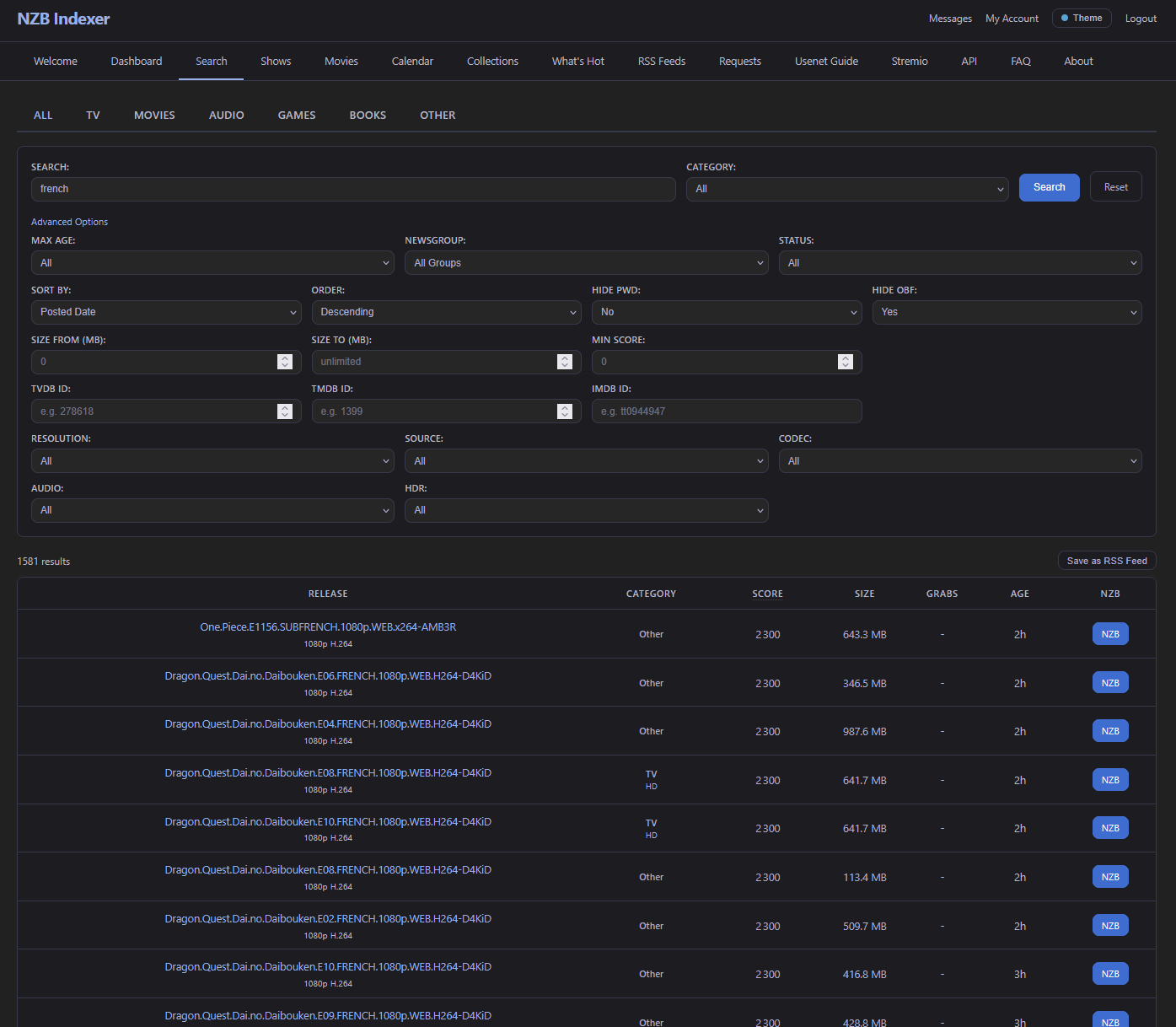This screenshot has height=1027, width=1176.
Task: Click the TMDB ID spinner arrows
Action: coord(565,411)
